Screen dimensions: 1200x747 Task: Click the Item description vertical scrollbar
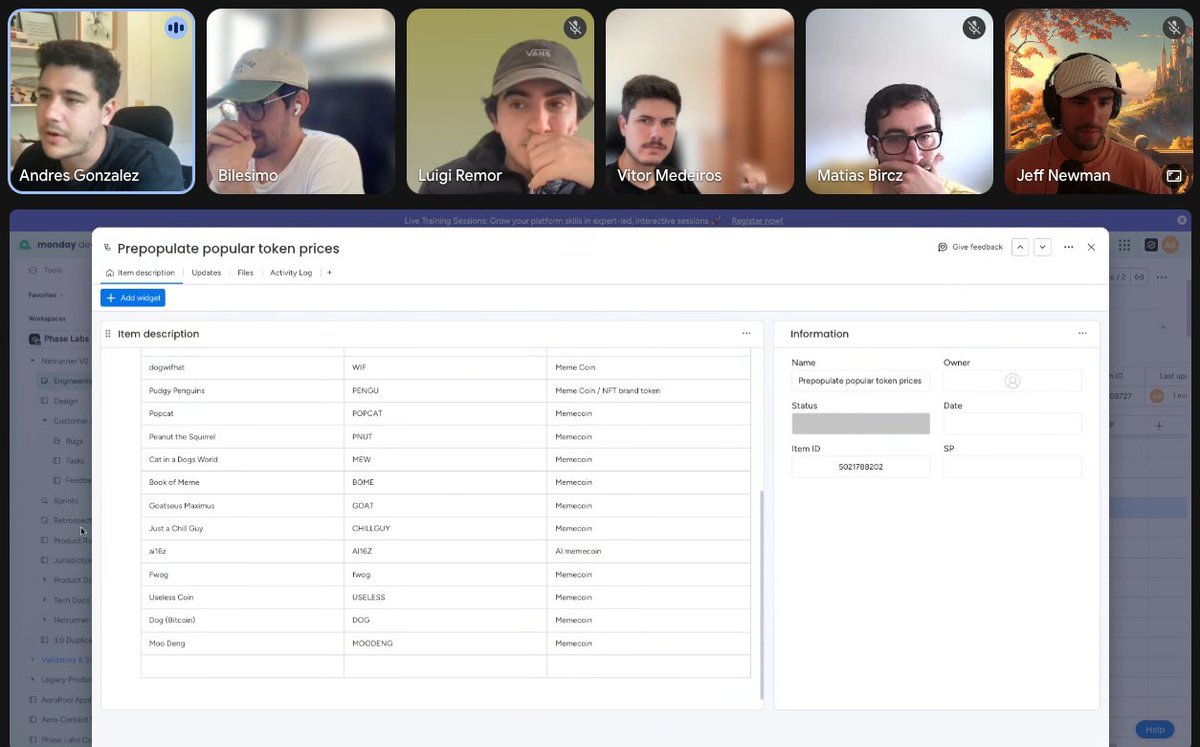coord(761,594)
